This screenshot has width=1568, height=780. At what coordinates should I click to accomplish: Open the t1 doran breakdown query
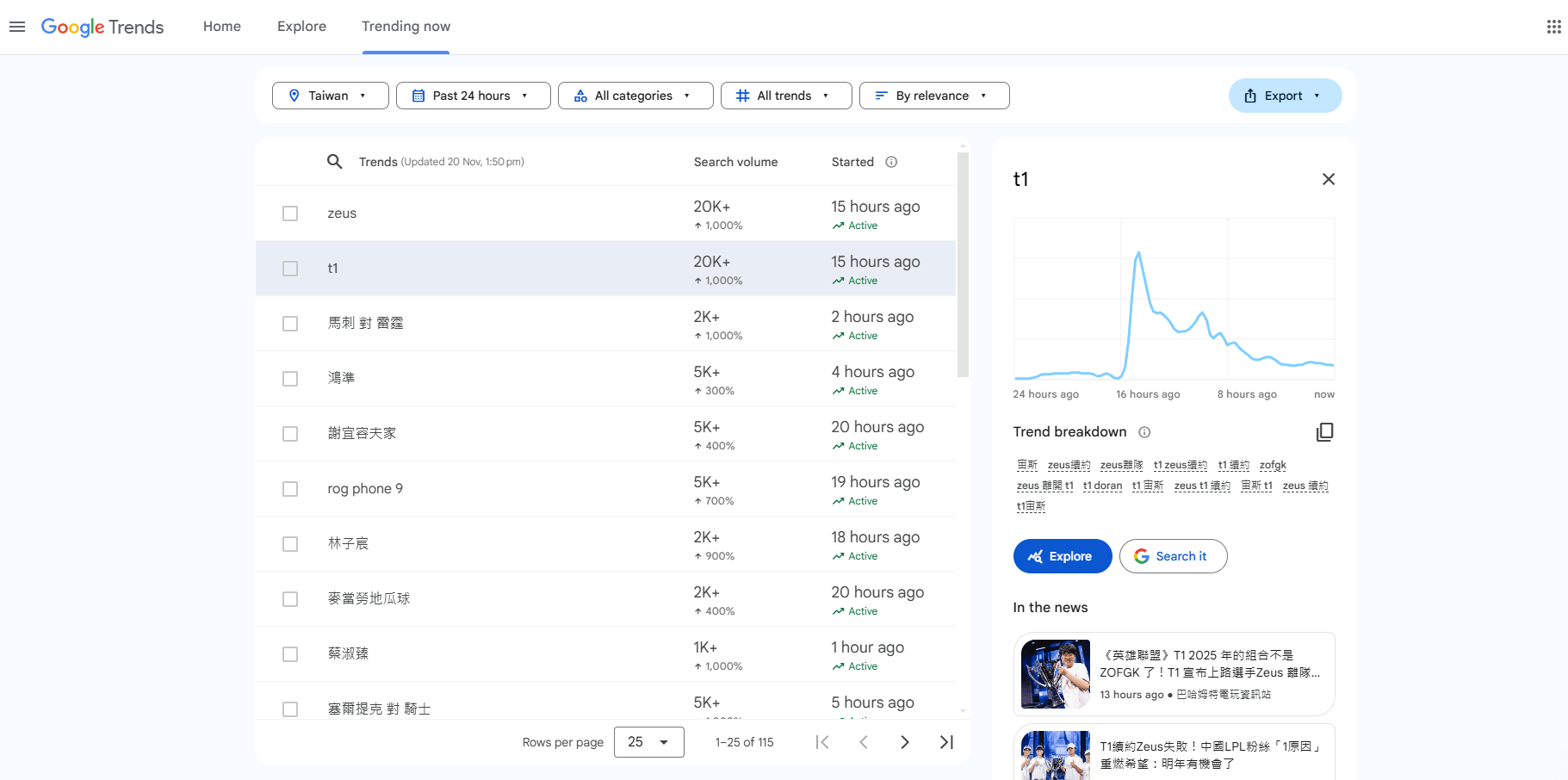click(1102, 486)
